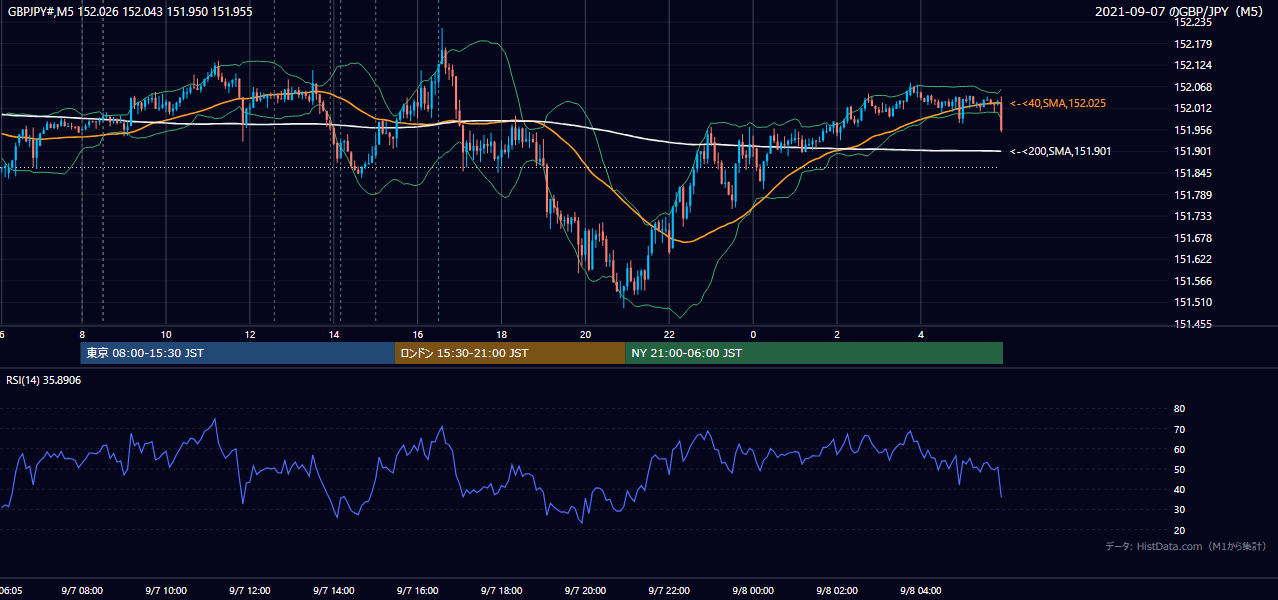1278x600 pixels.
Task: Click the 9/8 04:00 date axis label
Action: click(922, 591)
